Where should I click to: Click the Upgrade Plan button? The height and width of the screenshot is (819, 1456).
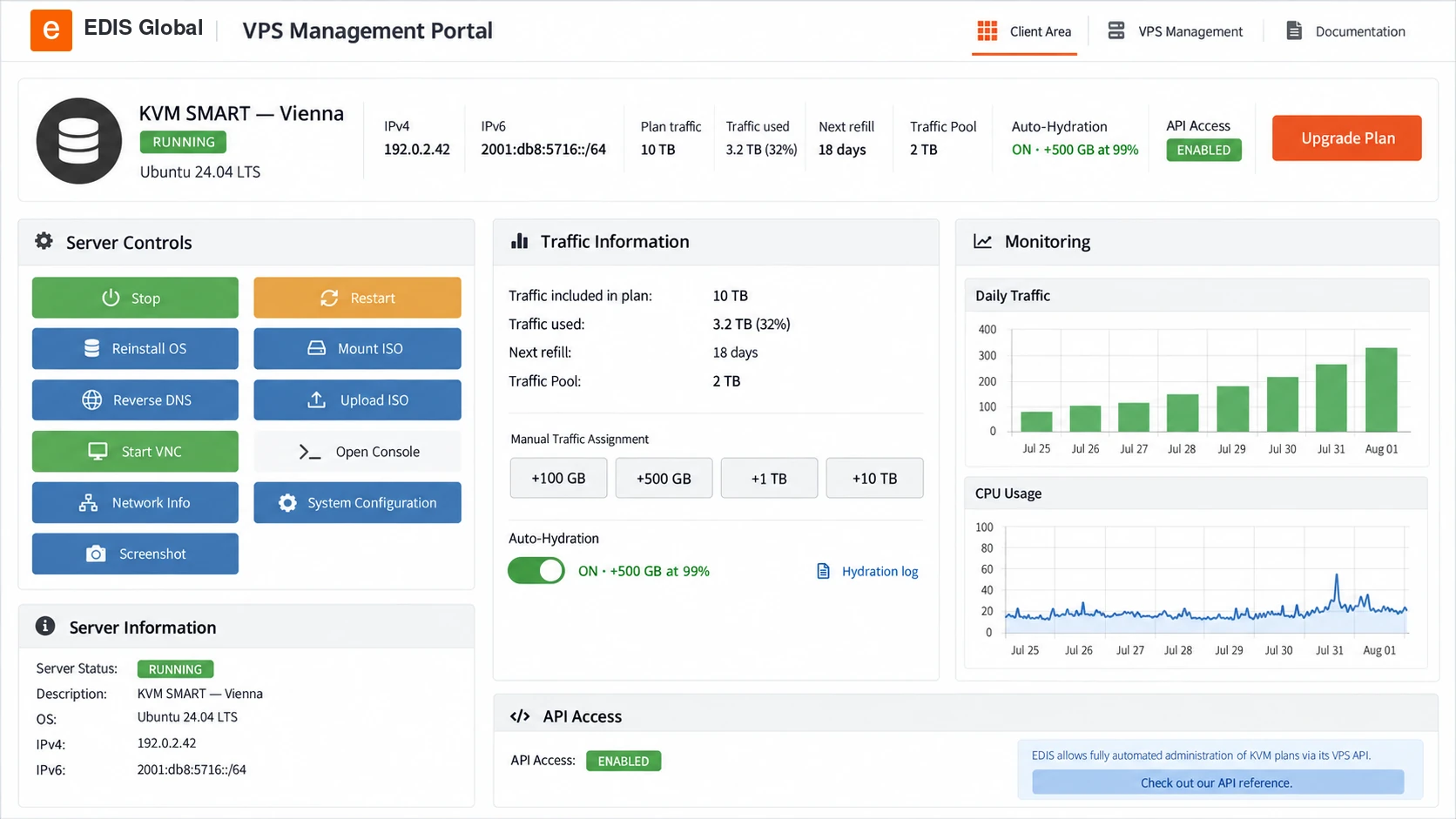1347,138
